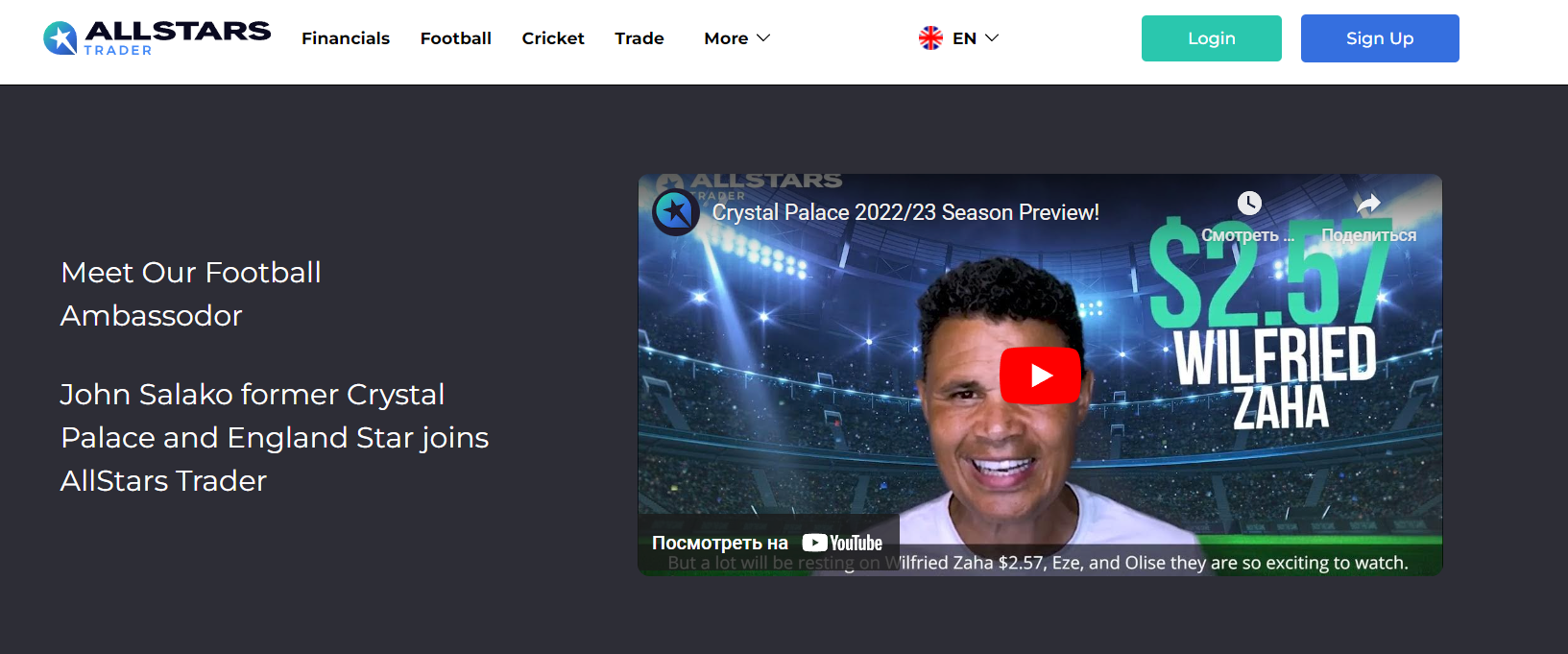
Task: Expand the More menu chevron
Action: tap(764, 38)
